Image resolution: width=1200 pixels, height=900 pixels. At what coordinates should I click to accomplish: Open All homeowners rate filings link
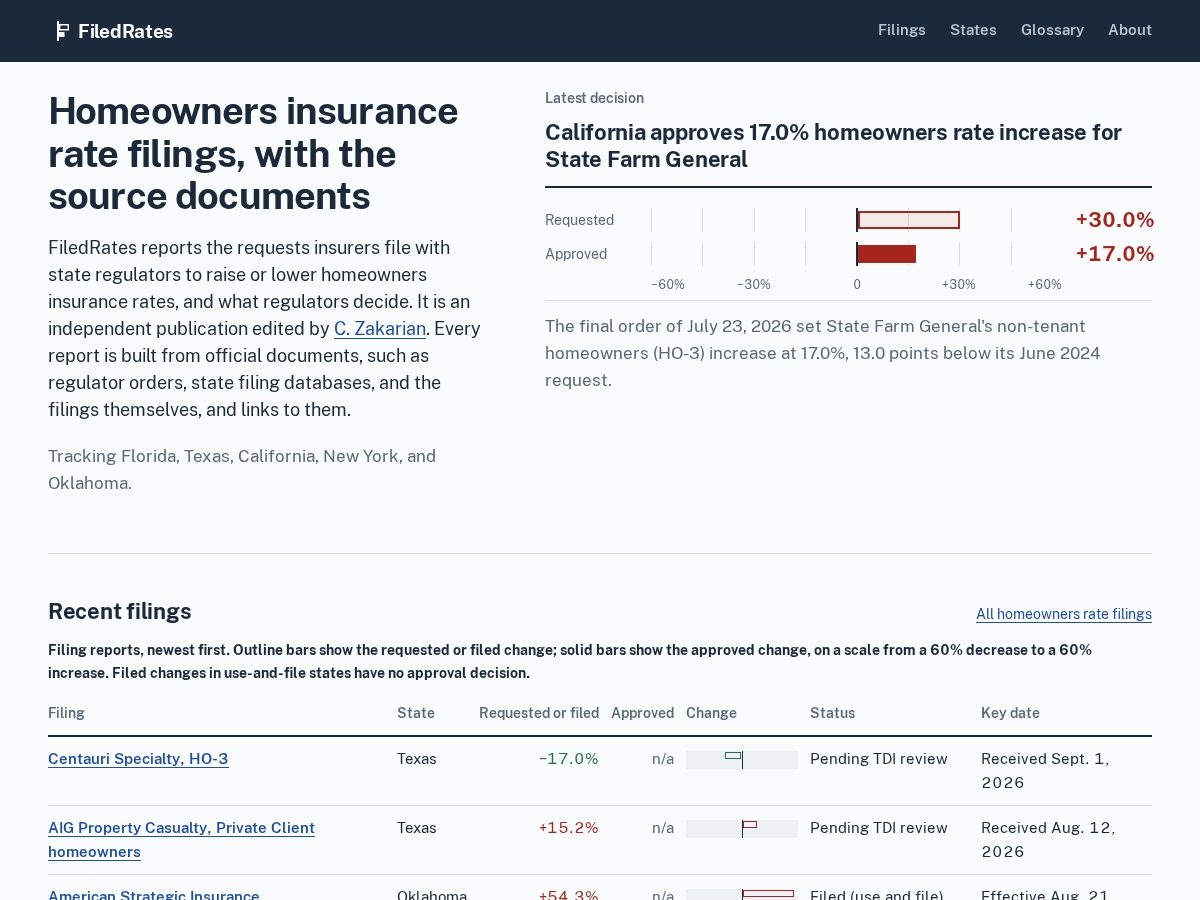click(x=1064, y=614)
